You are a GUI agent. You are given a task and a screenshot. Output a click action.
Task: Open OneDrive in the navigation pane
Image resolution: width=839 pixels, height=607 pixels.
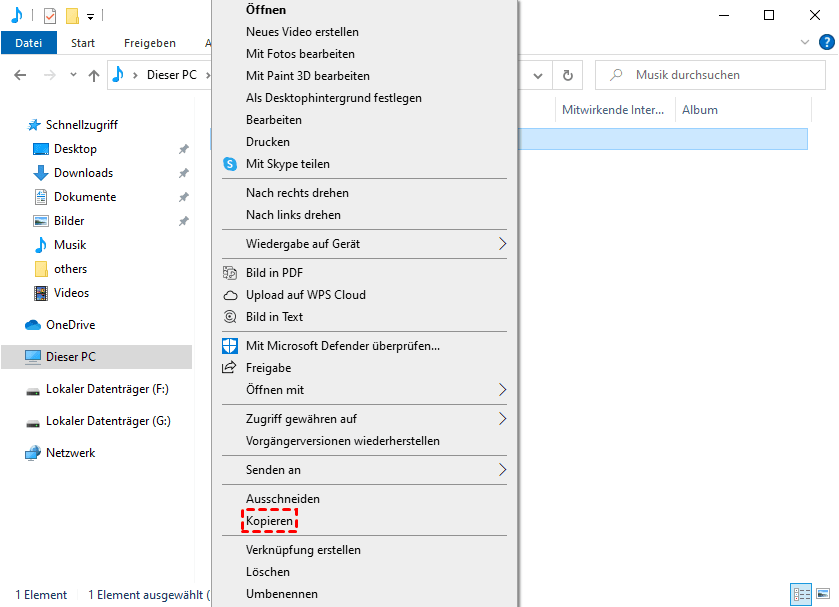click(70, 325)
